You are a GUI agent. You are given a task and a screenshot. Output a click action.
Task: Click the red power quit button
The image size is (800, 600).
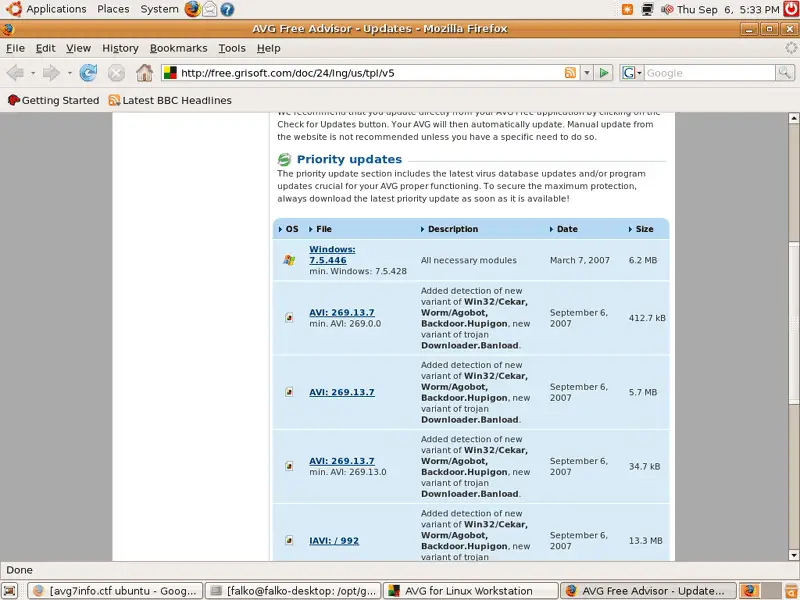click(x=791, y=9)
